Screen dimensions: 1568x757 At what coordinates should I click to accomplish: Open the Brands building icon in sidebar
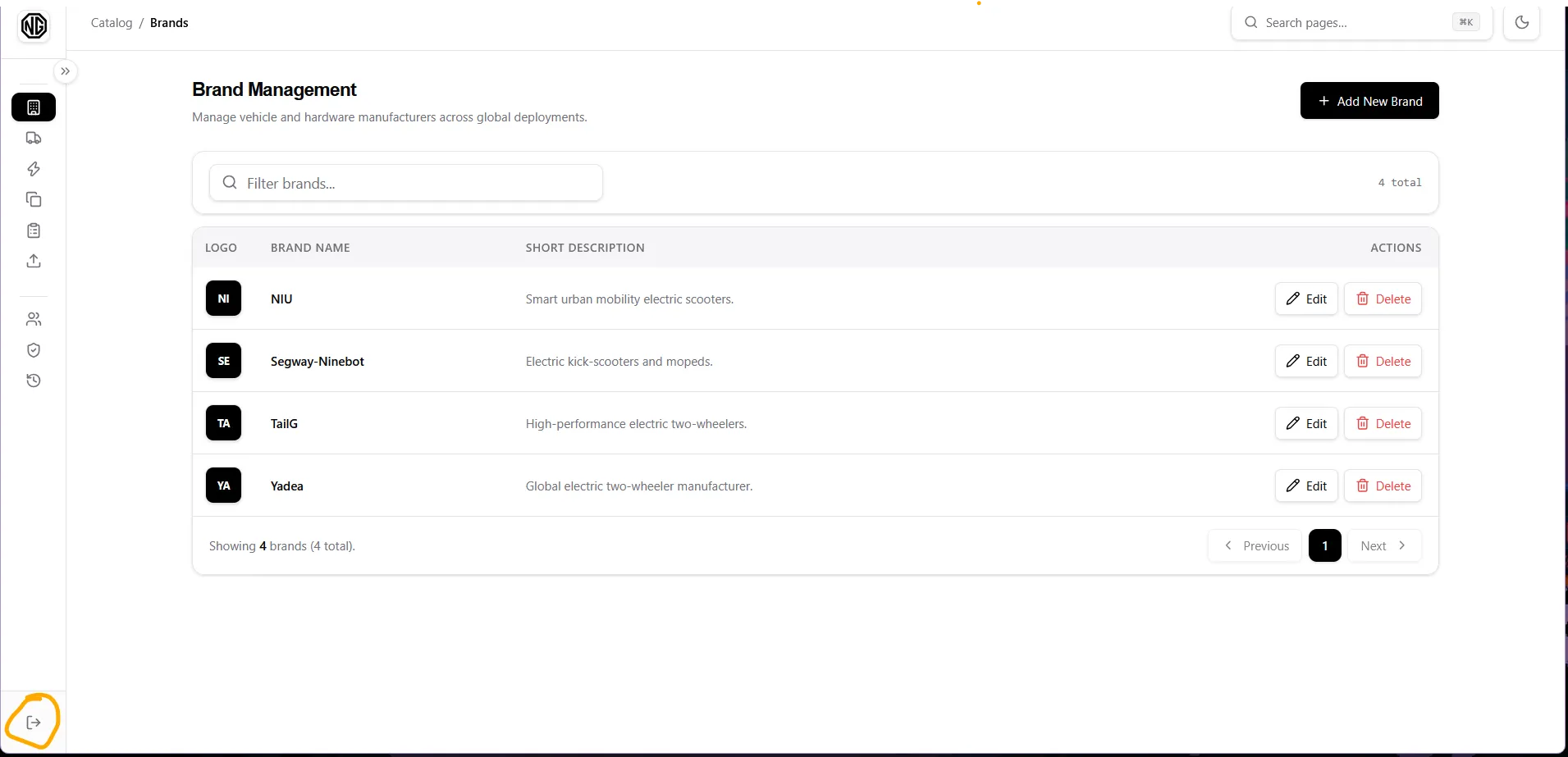click(x=34, y=107)
